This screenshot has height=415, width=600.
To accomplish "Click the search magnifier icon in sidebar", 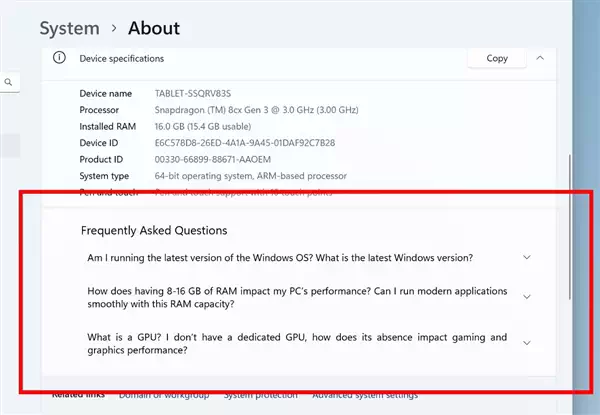I will tap(8, 82).
